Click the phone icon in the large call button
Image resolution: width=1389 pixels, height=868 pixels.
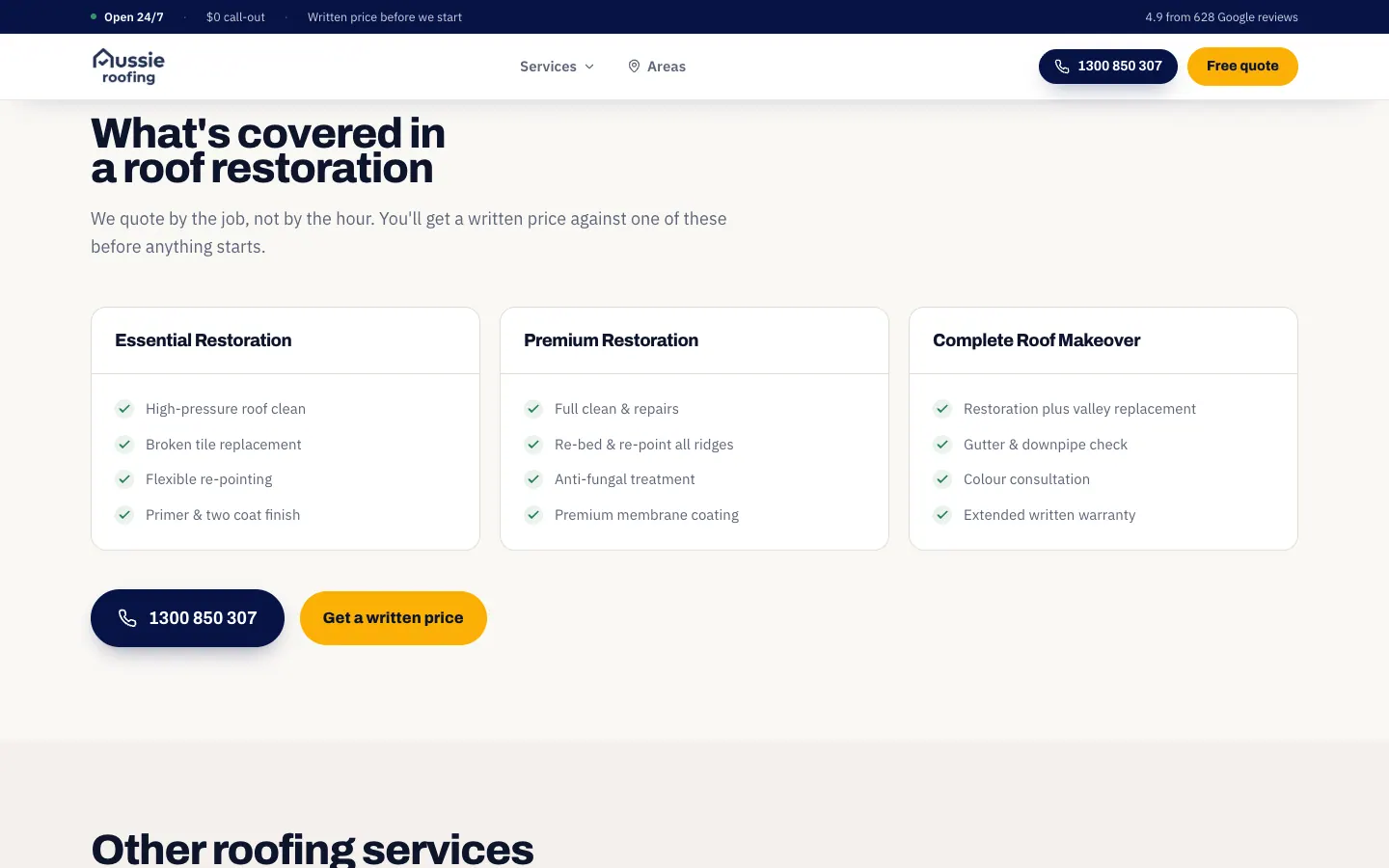127,618
